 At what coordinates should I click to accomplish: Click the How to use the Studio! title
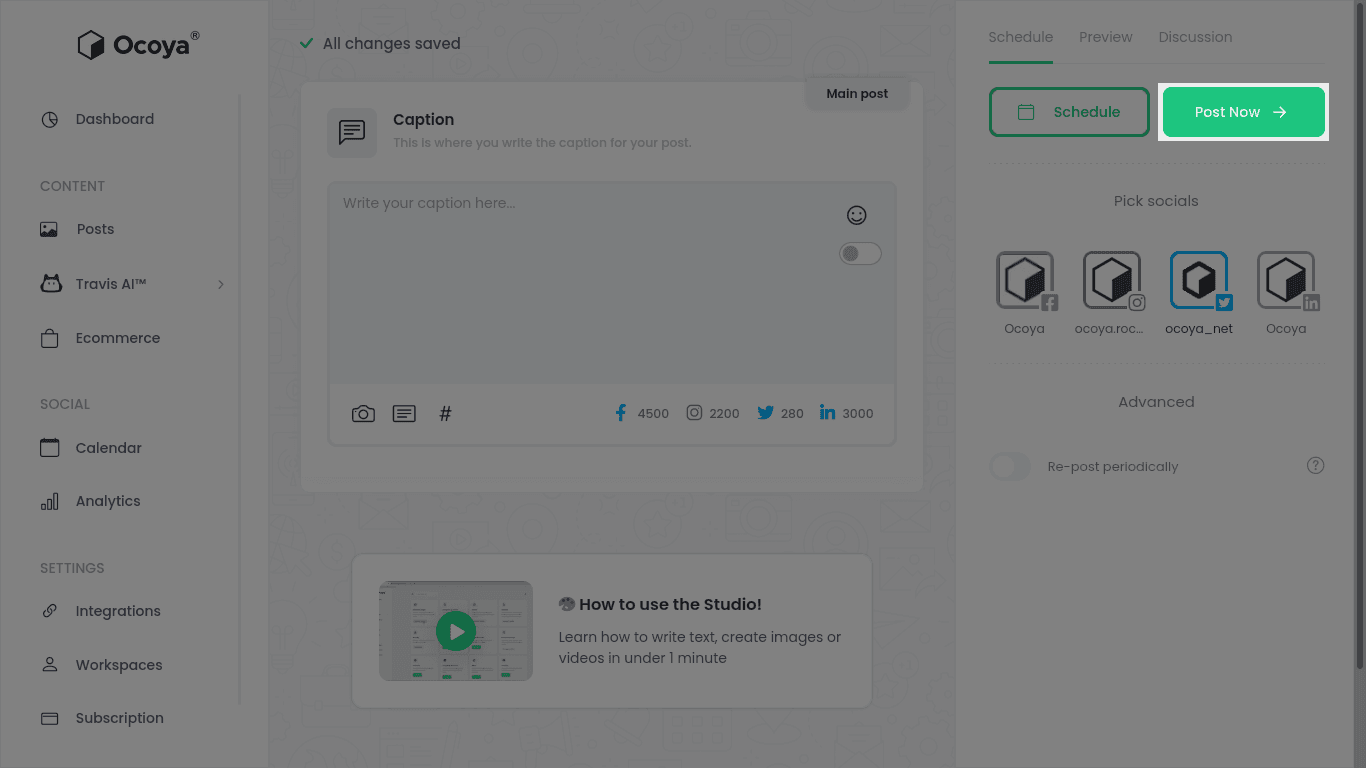670,604
